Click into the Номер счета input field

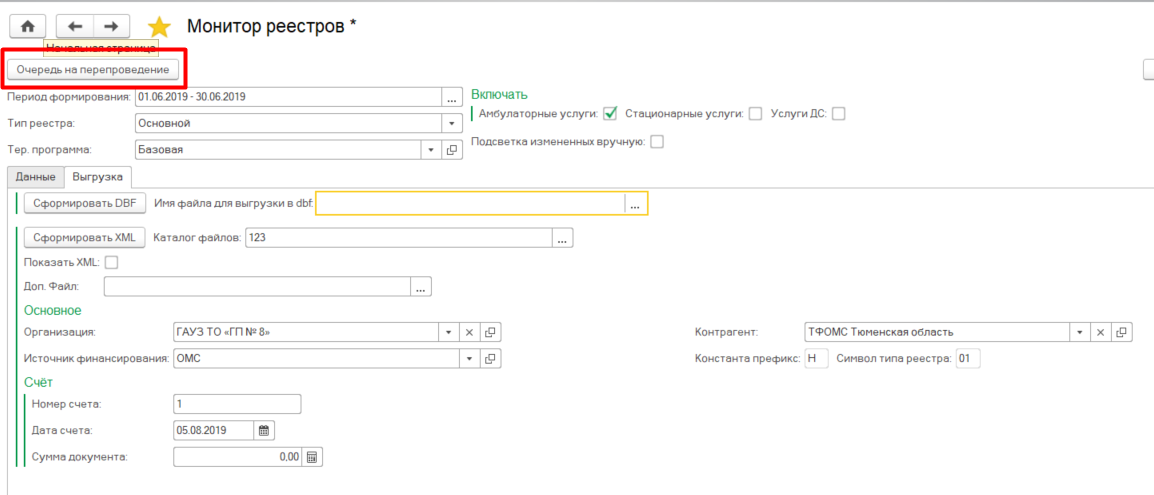[237, 404]
